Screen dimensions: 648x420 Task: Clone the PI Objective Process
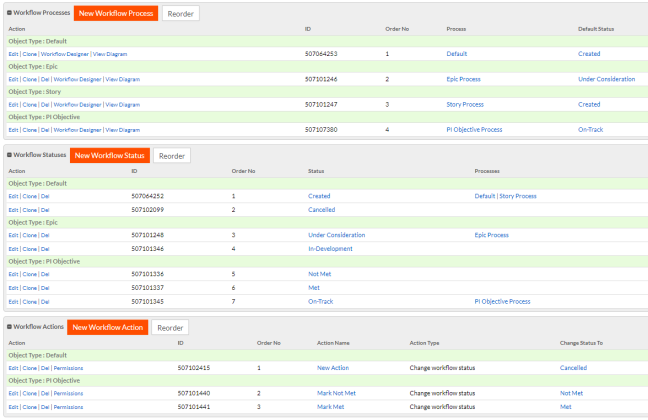[30, 129]
